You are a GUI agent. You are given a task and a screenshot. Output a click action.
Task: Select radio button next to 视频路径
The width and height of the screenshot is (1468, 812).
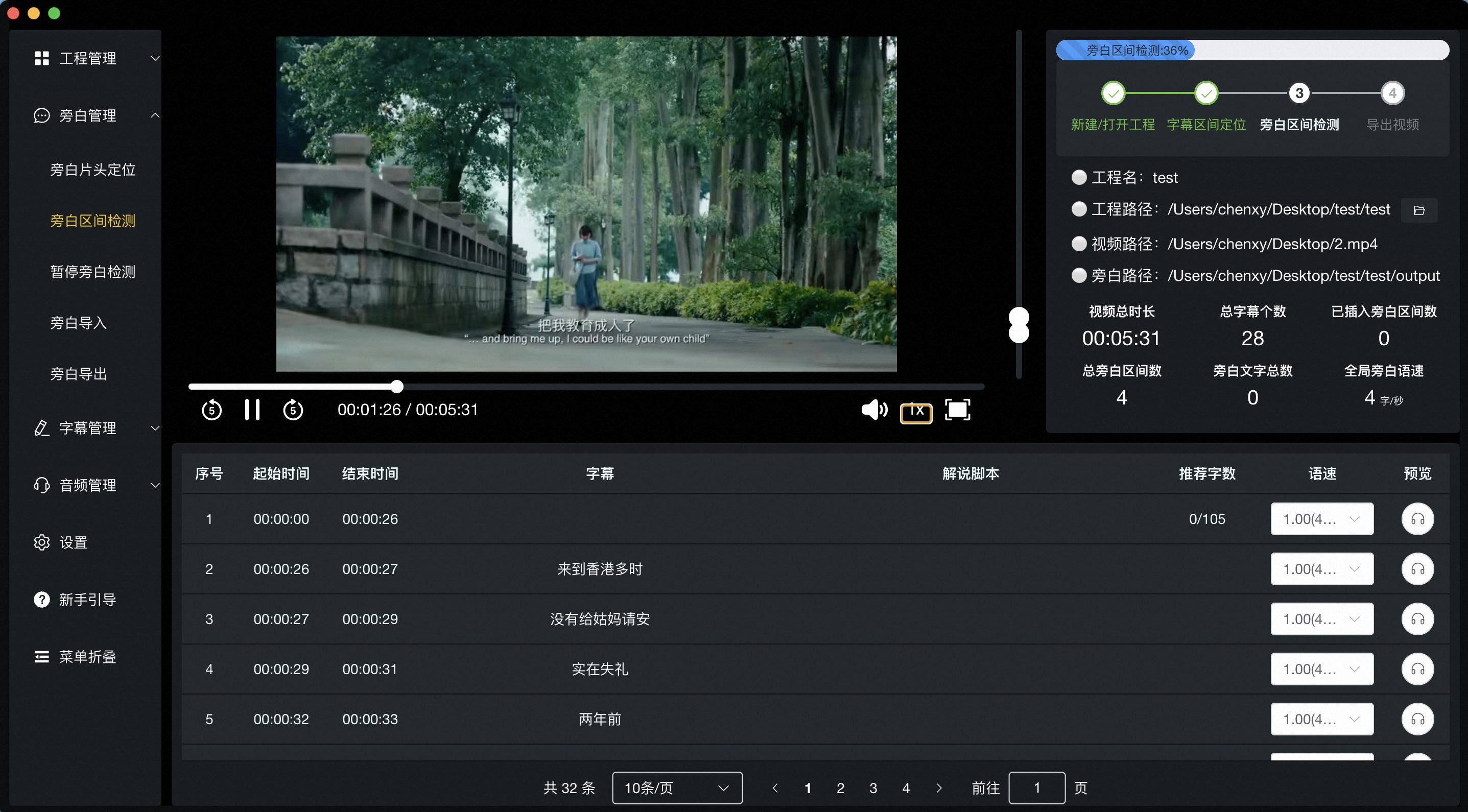(1079, 244)
